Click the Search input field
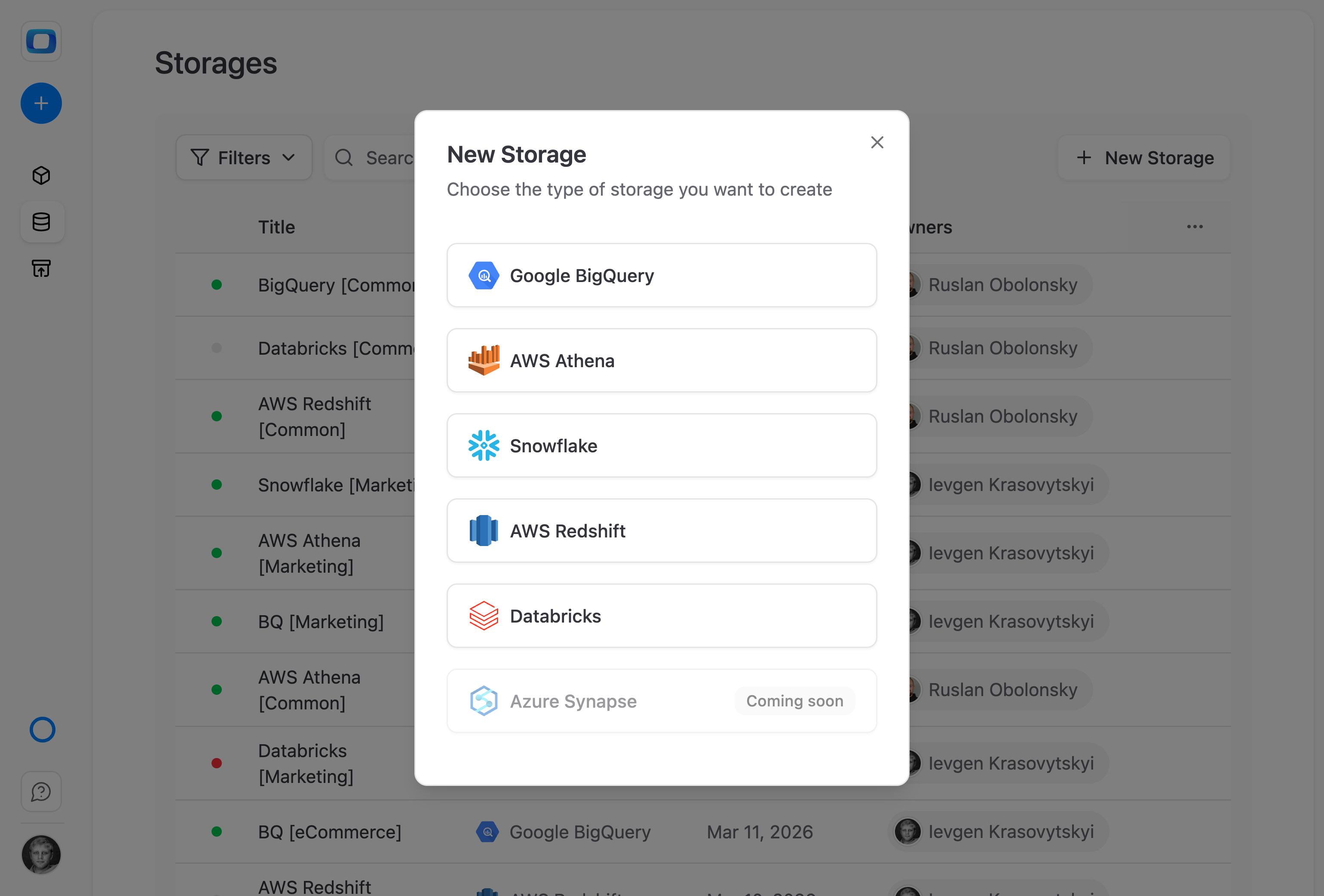Image resolution: width=1324 pixels, height=896 pixels. [x=370, y=157]
